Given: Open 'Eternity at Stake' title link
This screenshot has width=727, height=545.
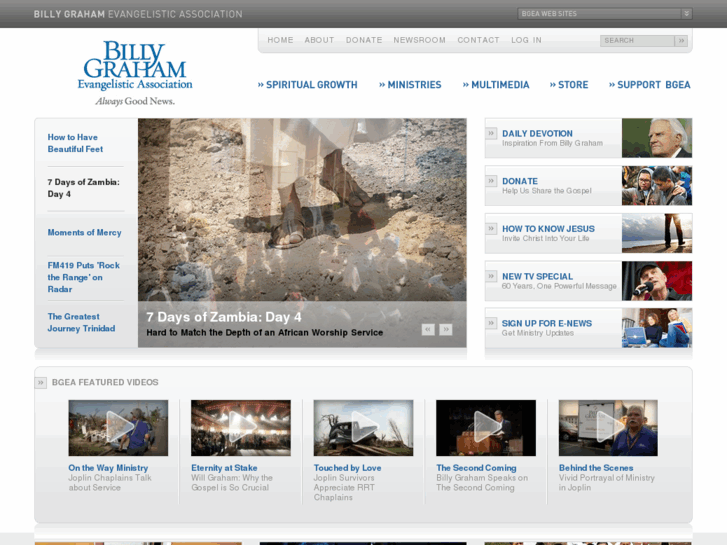Looking at the screenshot, I should click(x=224, y=468).
